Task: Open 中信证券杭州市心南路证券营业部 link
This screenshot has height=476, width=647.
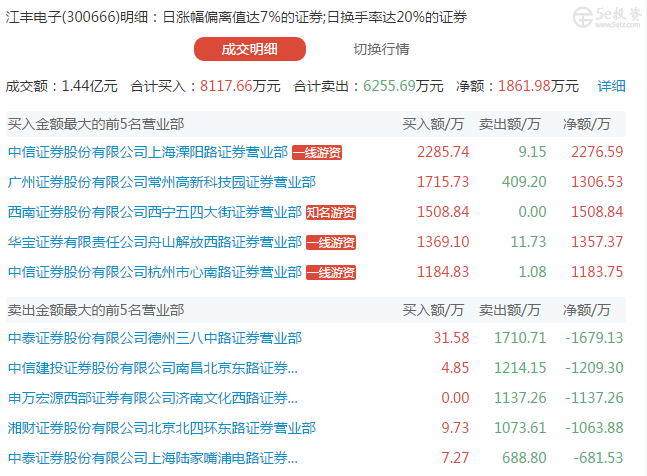Action: click(x=155, y=272)
